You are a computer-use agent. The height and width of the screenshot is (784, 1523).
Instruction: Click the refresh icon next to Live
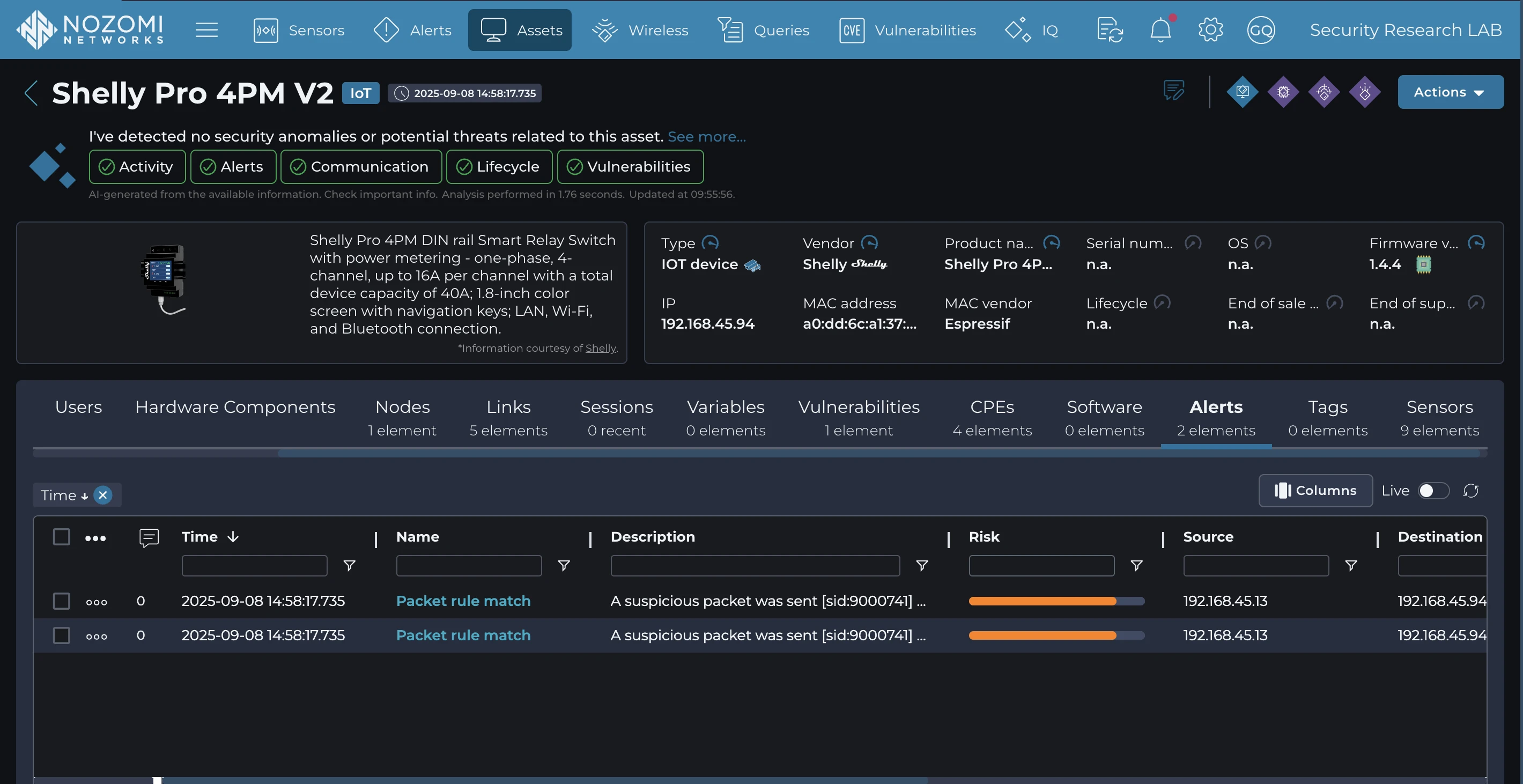click(x=1470, y=491)
